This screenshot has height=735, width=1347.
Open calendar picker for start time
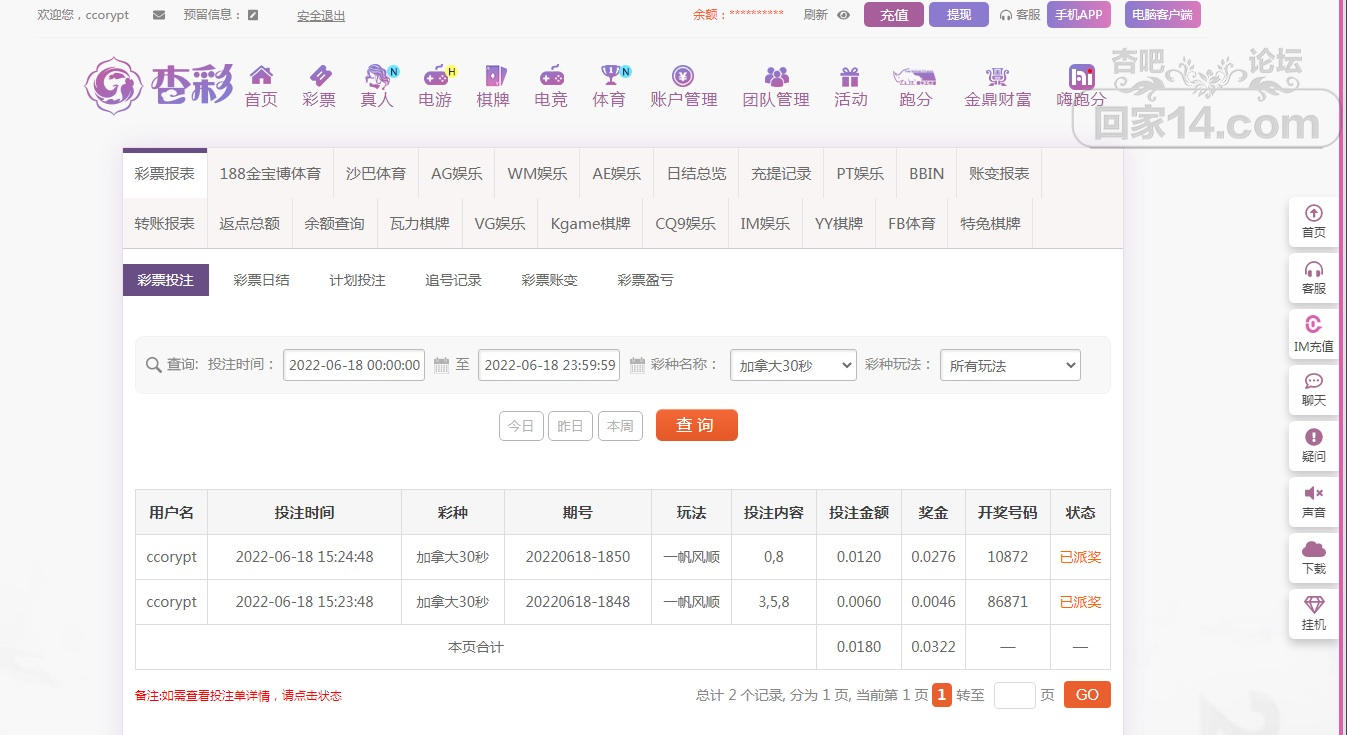441,366
